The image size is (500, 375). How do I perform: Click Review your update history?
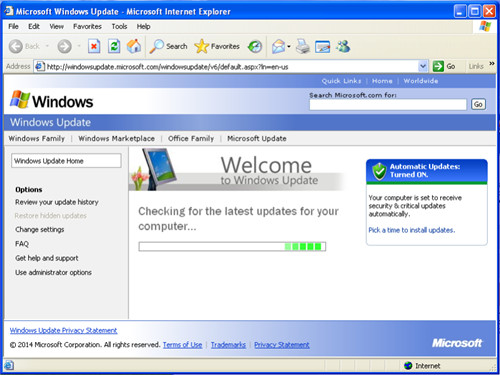coord(57,202)
